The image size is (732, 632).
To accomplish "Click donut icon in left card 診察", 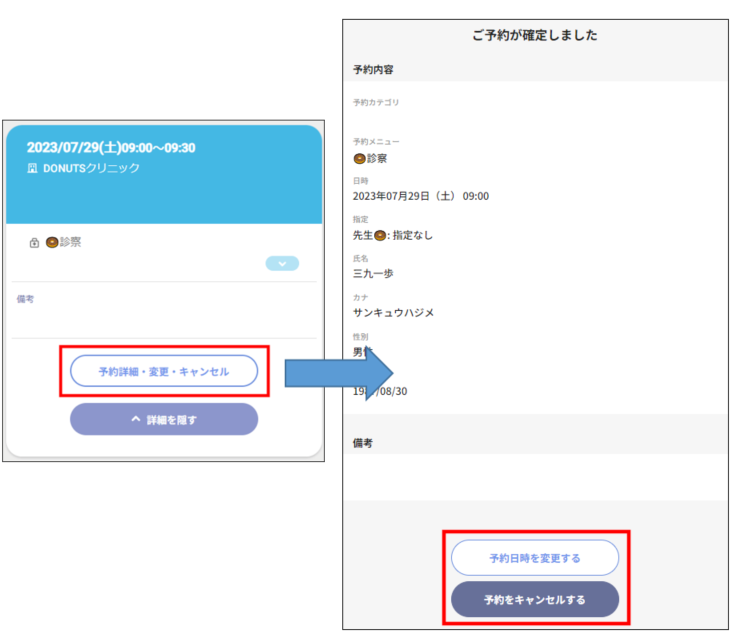I will click(52, 242).
